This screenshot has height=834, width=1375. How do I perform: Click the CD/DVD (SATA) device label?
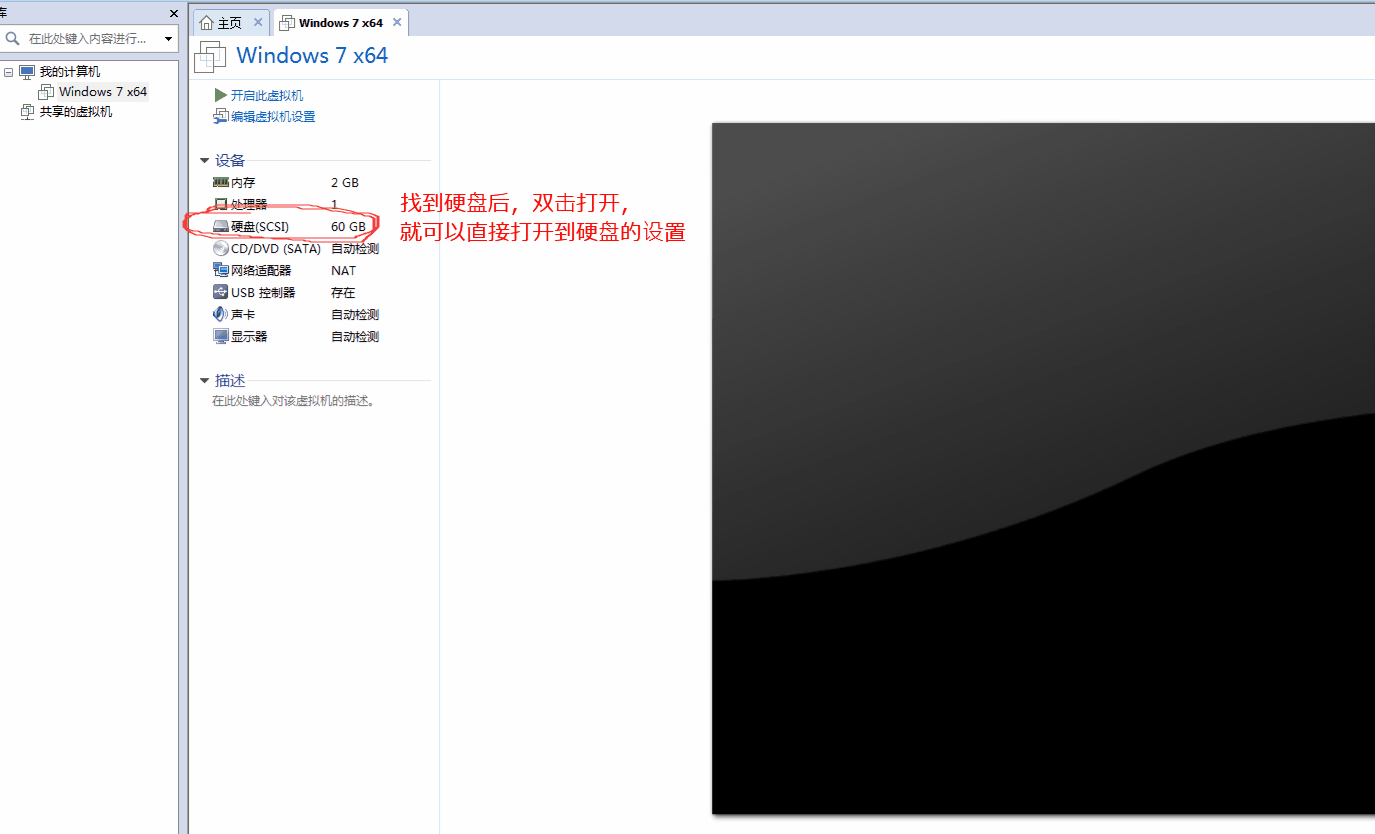(x=276, y=249)
